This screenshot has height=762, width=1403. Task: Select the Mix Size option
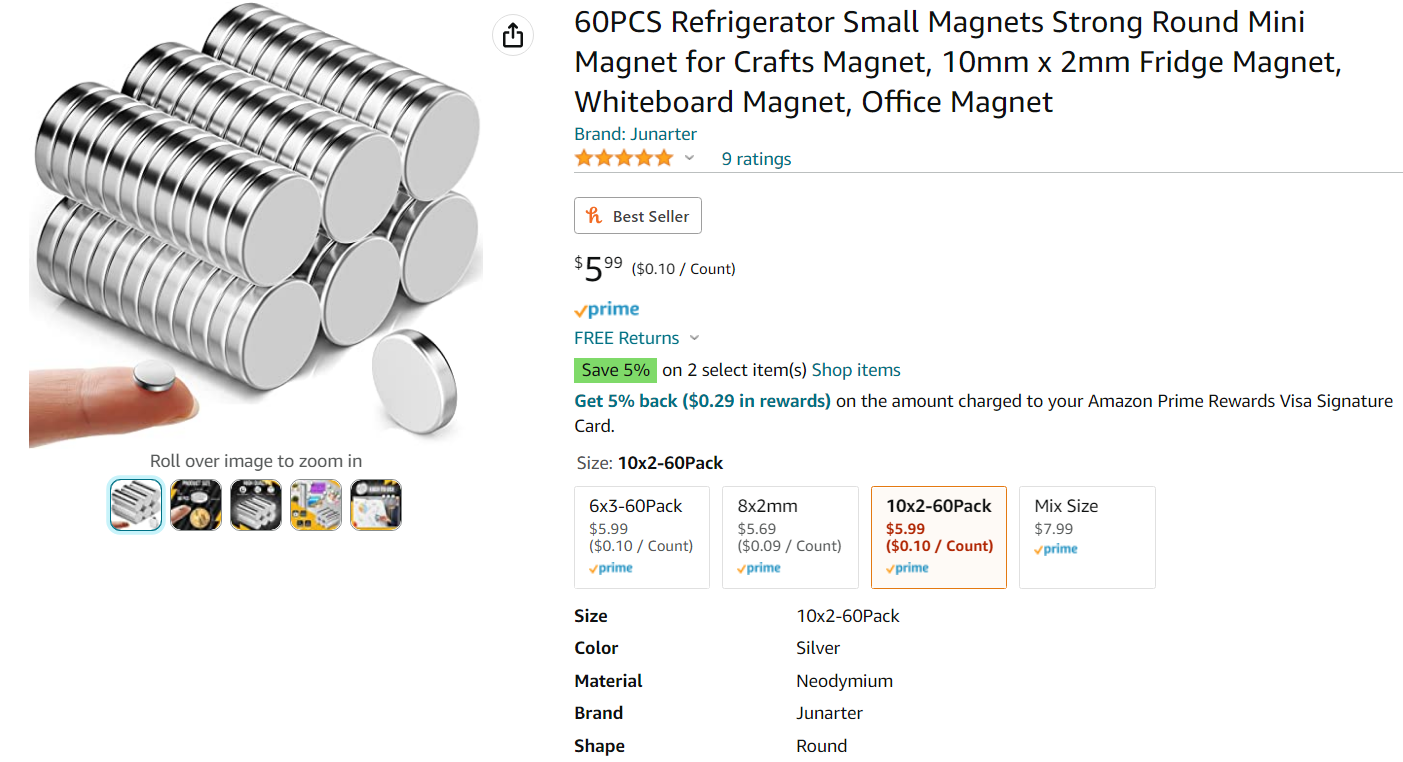click(x=1086, y=537)
